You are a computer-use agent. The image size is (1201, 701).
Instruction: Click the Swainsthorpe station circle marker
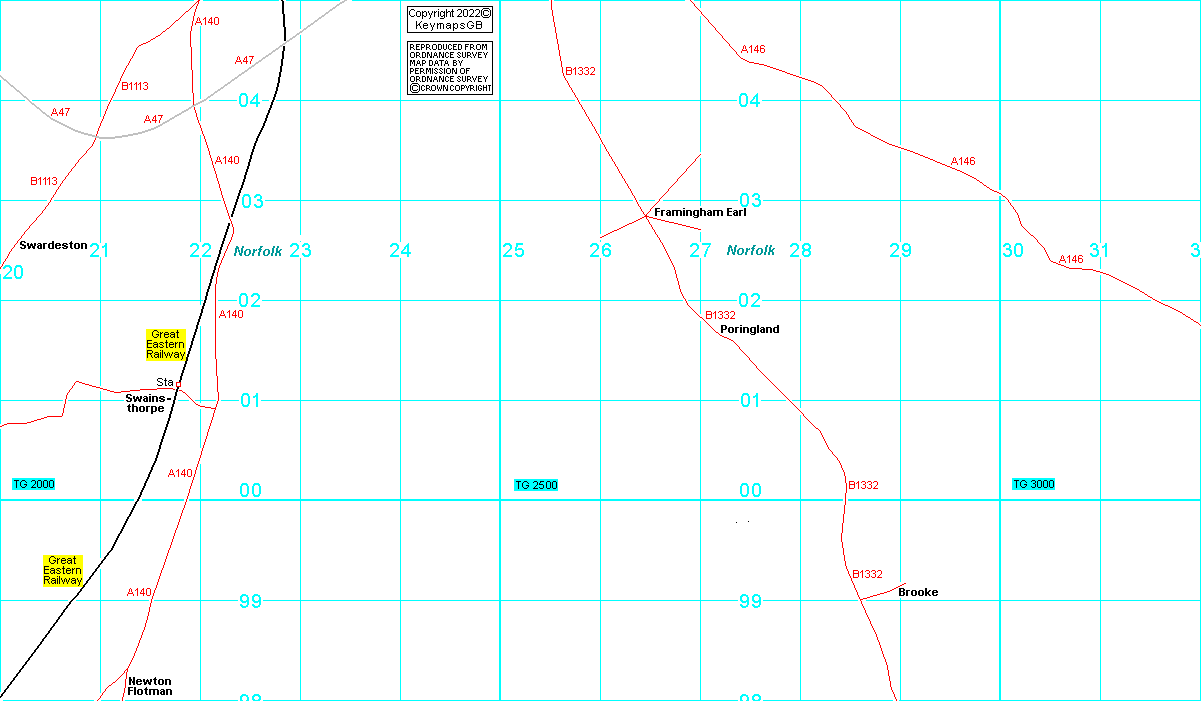(x=179, y=384)
